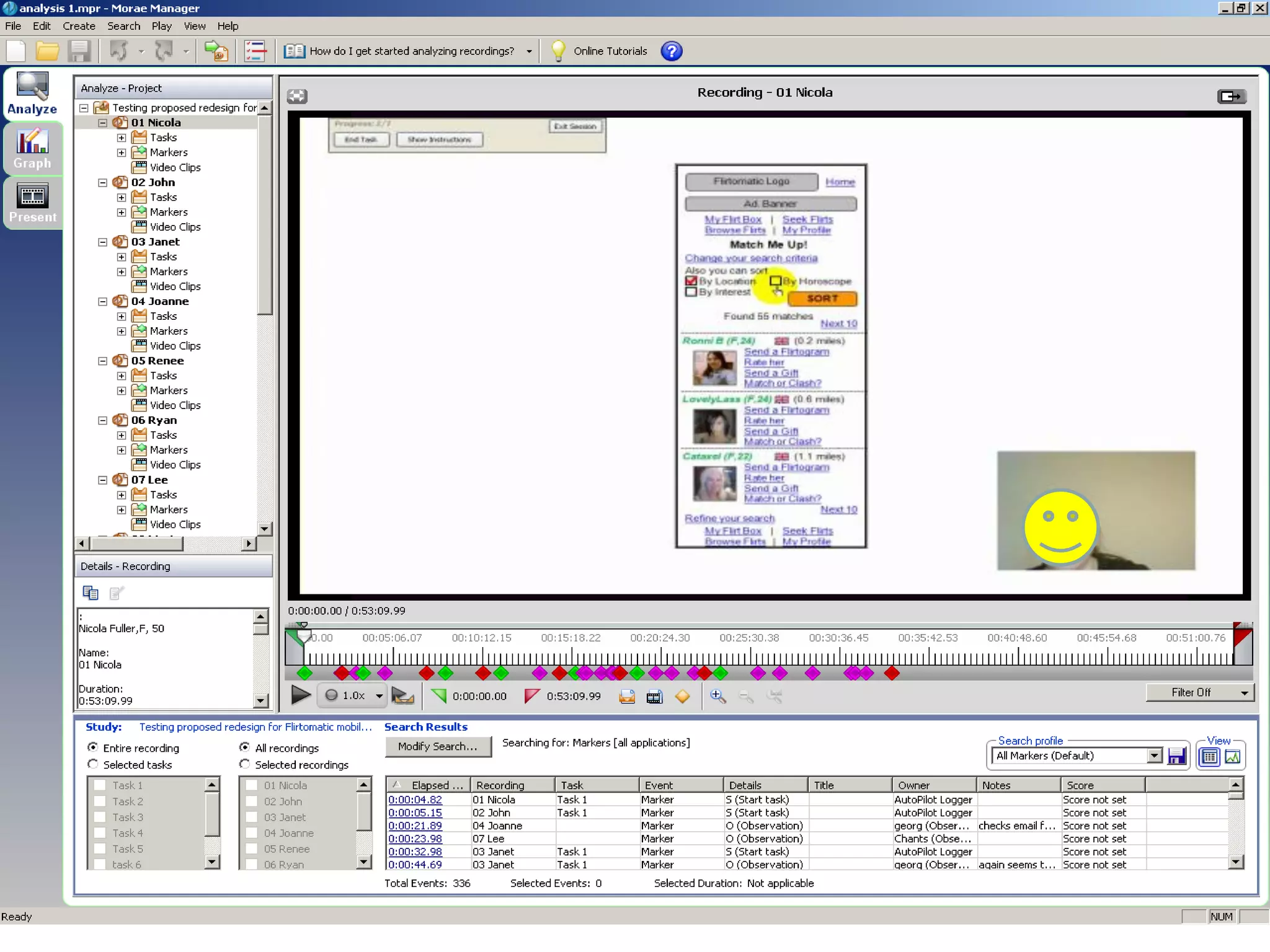Click the save search profile disk icon
The width and height of the screenshot is (1270, 952).
click(x=1176, y=756)
